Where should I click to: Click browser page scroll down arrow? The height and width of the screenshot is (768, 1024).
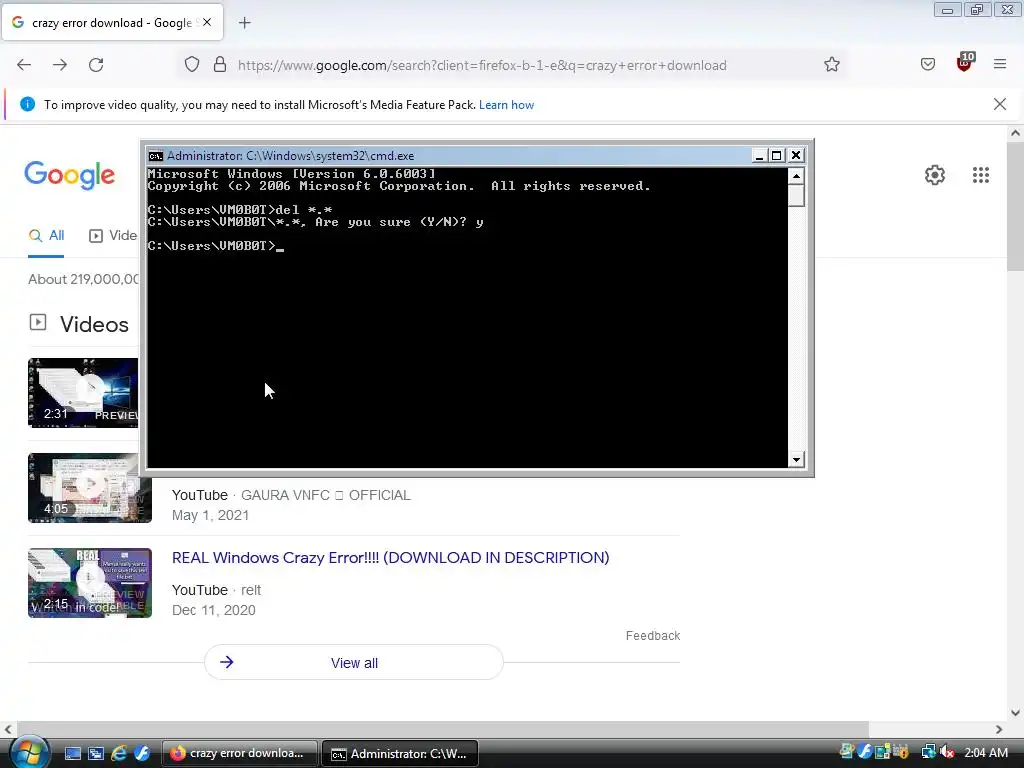[x=1015, y=712]
